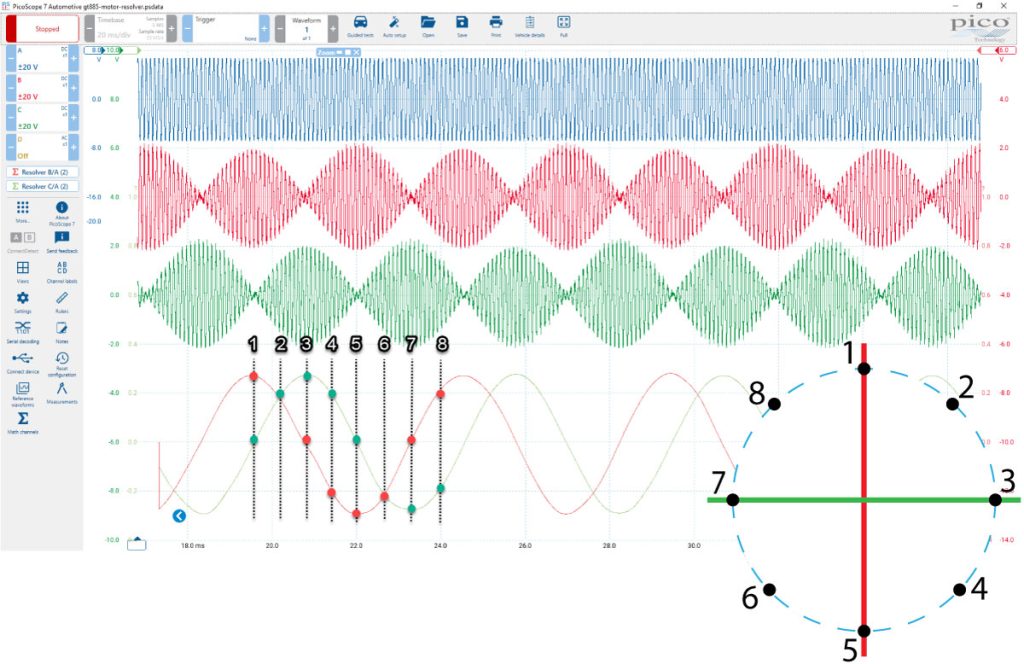Click the Resolver C/A button
This screenshot has width=1024, height=664.
pyautogui.click(x=42, y=186)
